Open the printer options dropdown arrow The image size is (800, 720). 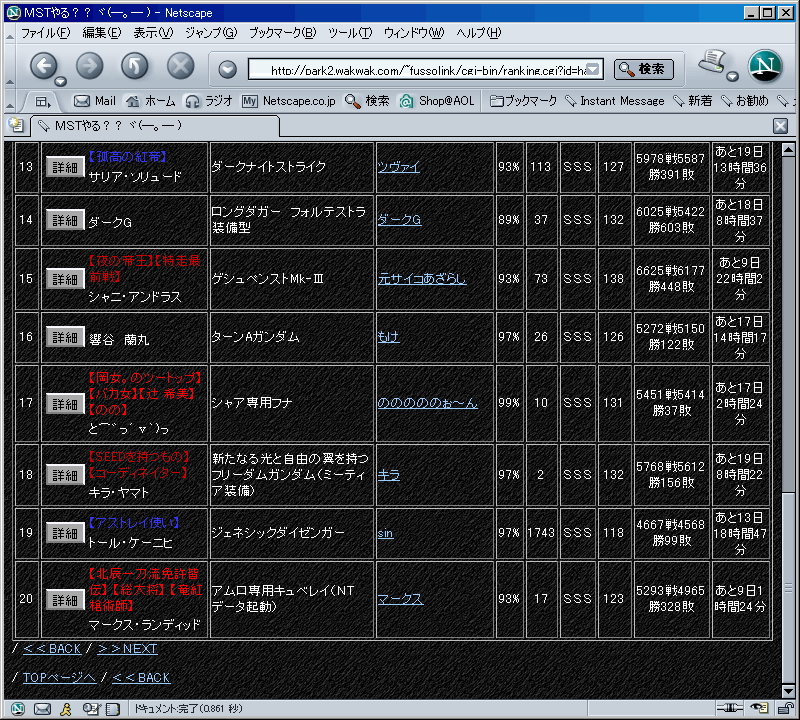(x=733, y=77)
